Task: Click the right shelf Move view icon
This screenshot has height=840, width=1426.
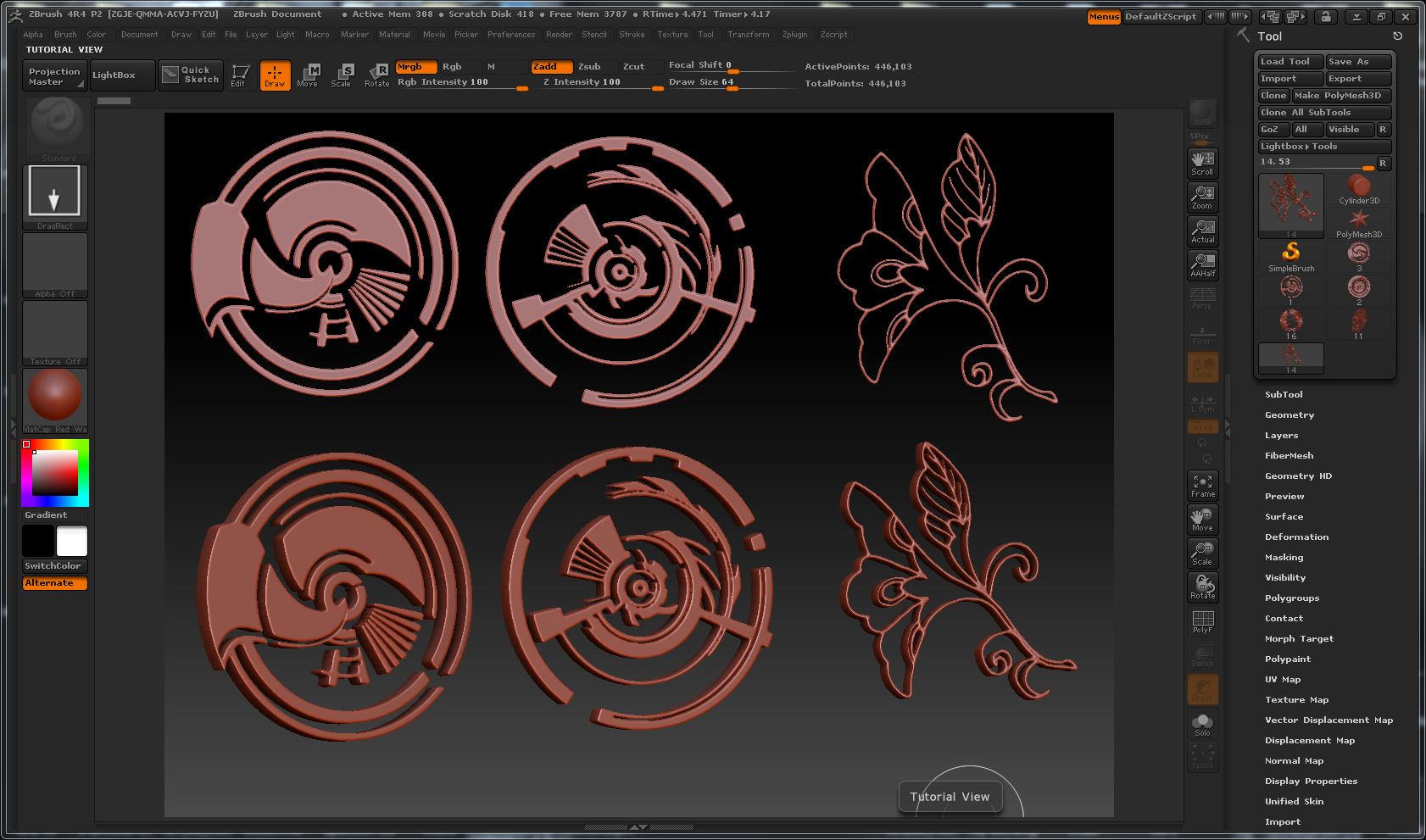Action: coord(1202,519)
